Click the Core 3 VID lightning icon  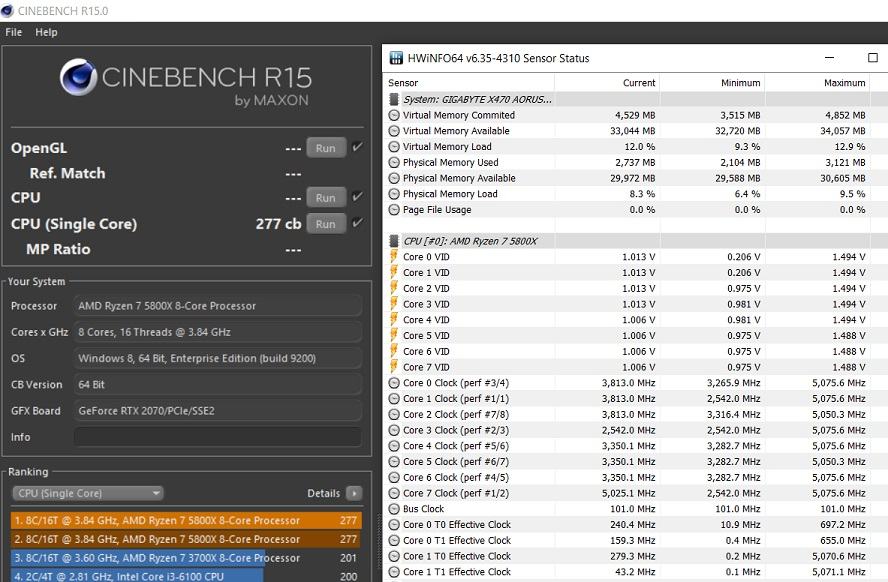[x=394, y=304]
